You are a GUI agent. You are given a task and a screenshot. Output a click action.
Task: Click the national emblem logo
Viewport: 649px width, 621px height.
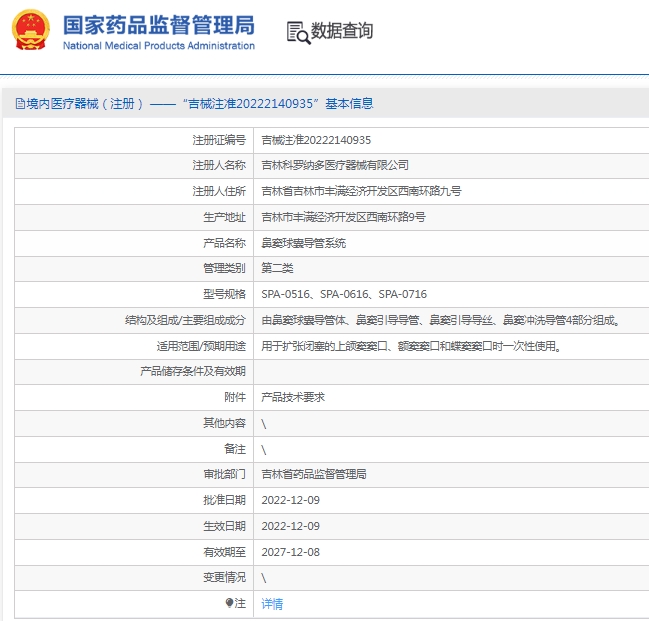coord(31,30)
